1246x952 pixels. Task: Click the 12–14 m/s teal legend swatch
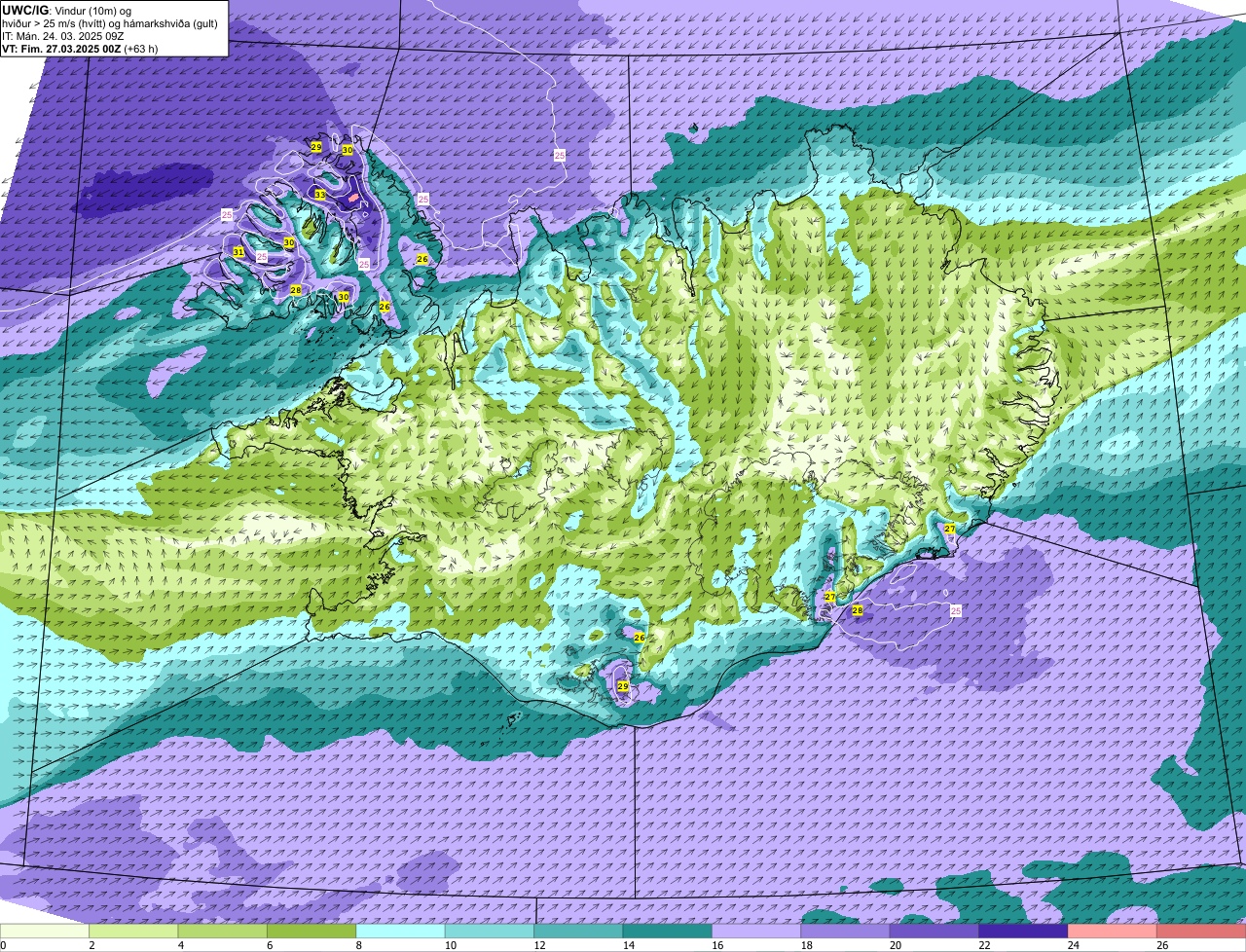pyautogui.click(x=578, y=931)
